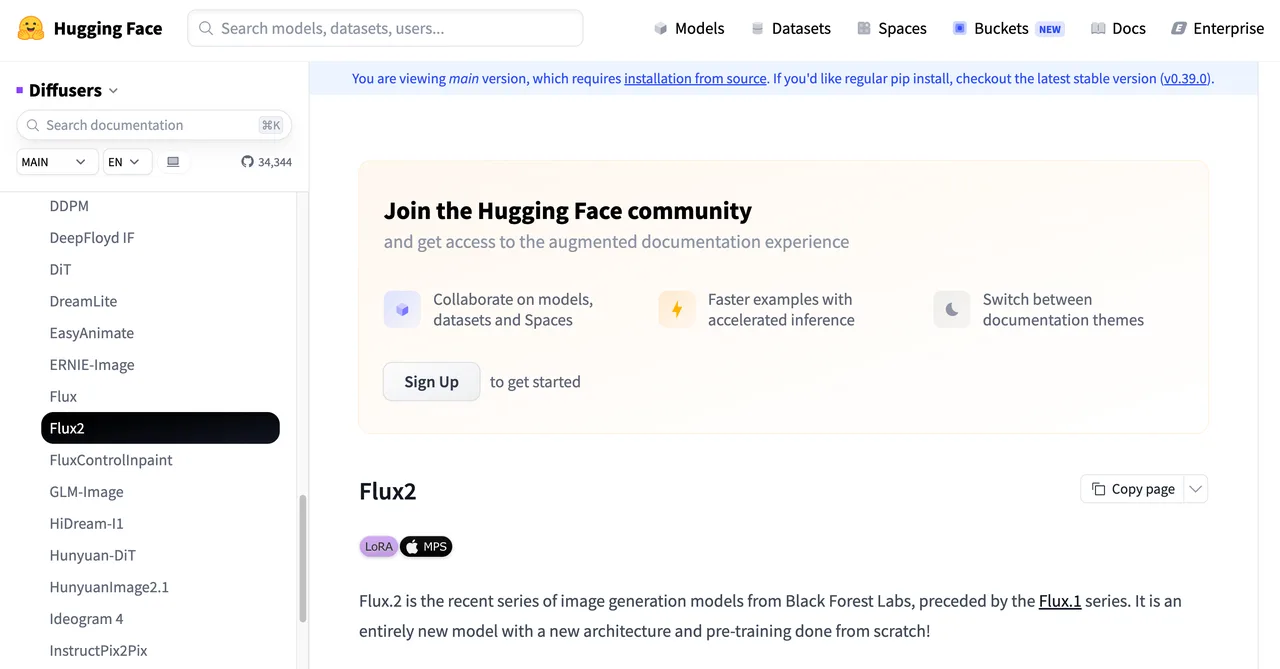
Task: Click the Spaces icon in top navigation
Action: coord(864,28)
